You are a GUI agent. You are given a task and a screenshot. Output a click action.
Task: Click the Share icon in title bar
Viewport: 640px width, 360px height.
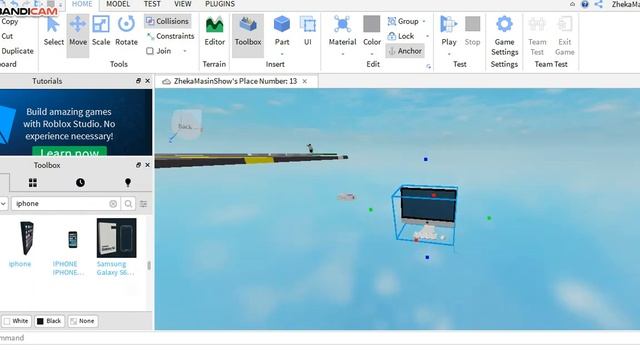point(599,4)
